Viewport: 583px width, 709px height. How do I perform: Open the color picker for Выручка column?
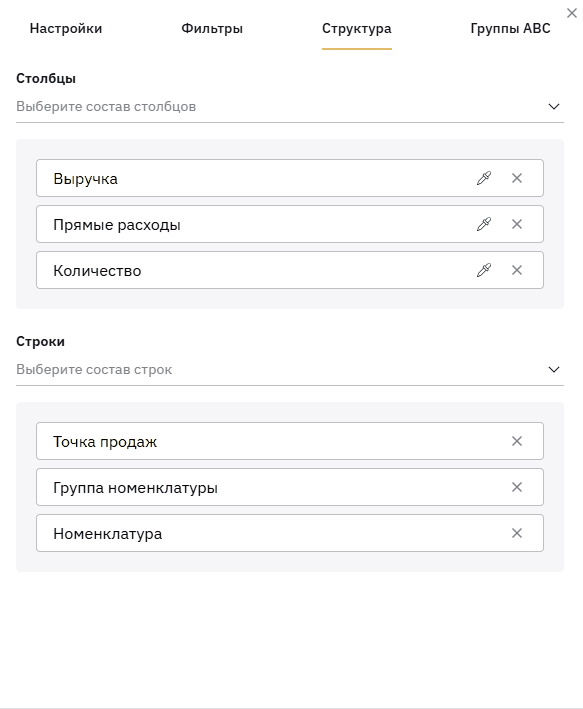(484, 178)
